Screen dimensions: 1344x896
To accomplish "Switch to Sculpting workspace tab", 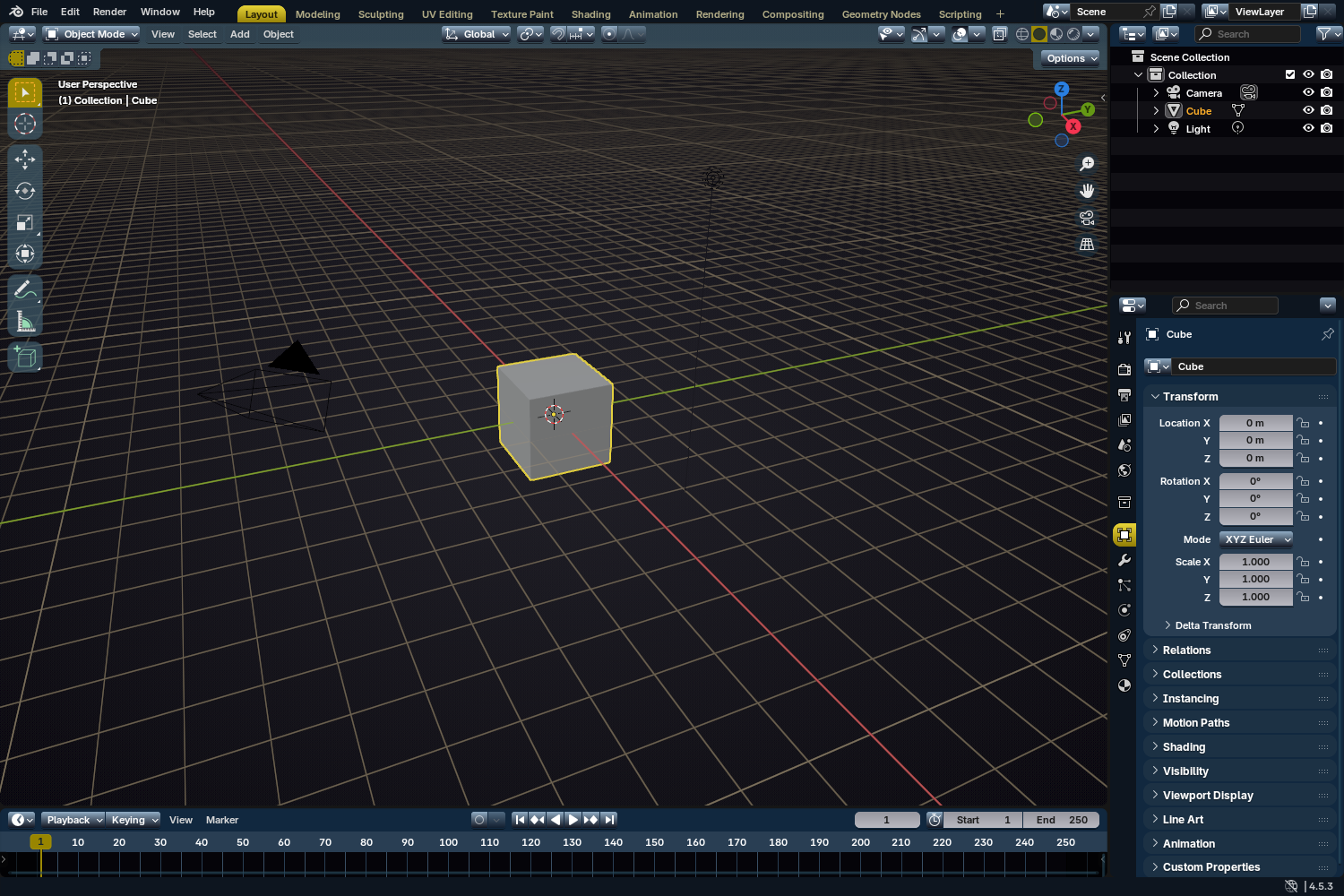I will (x=381, y=14).
